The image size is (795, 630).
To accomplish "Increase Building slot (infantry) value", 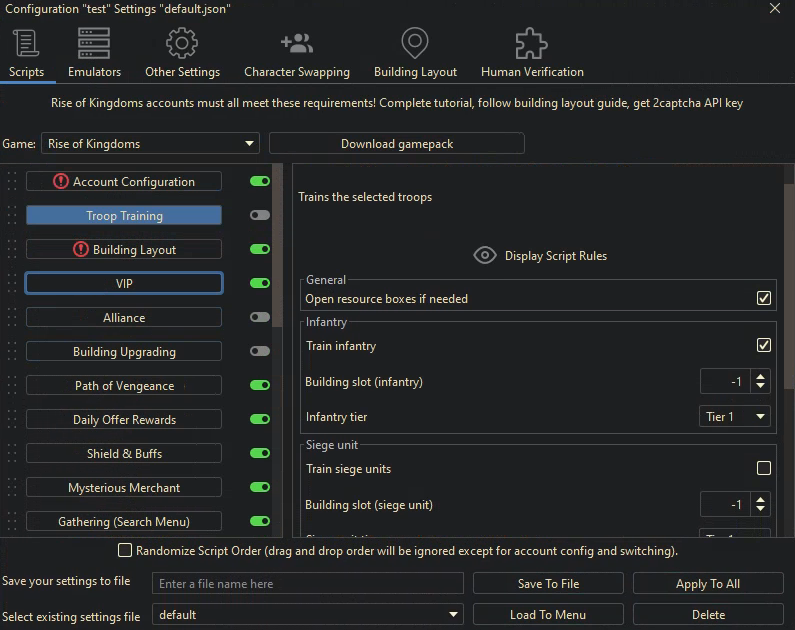I will pos(761,377).
